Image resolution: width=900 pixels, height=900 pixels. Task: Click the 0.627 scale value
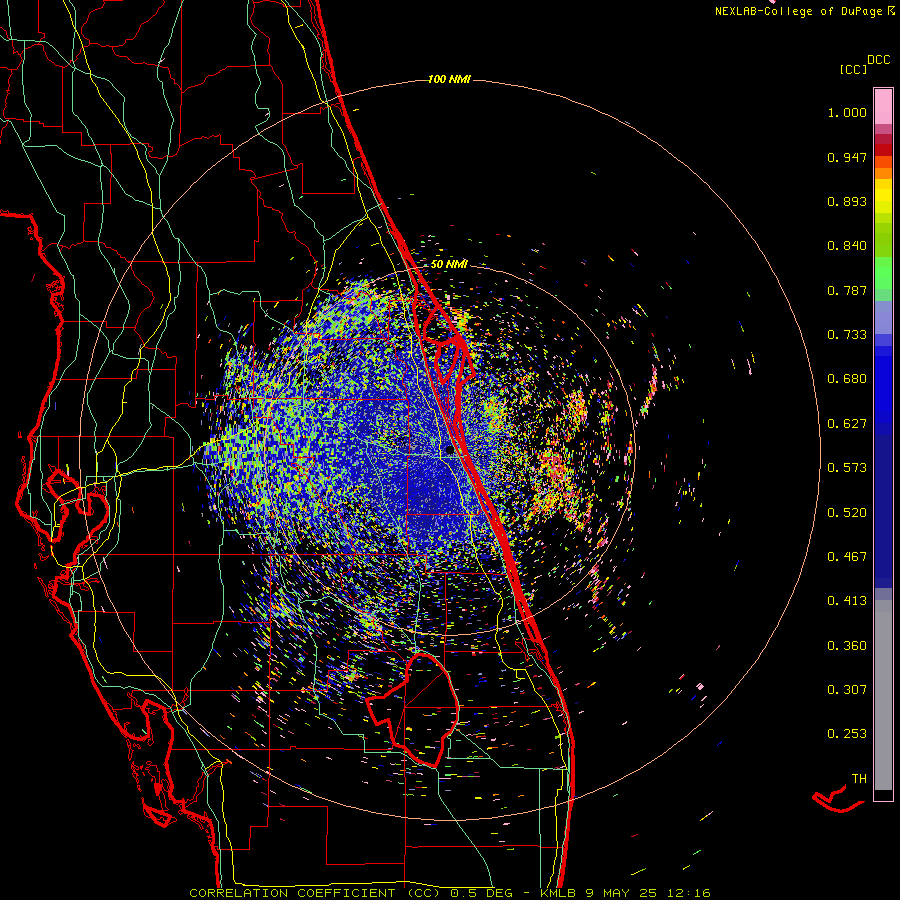(847, 424)
